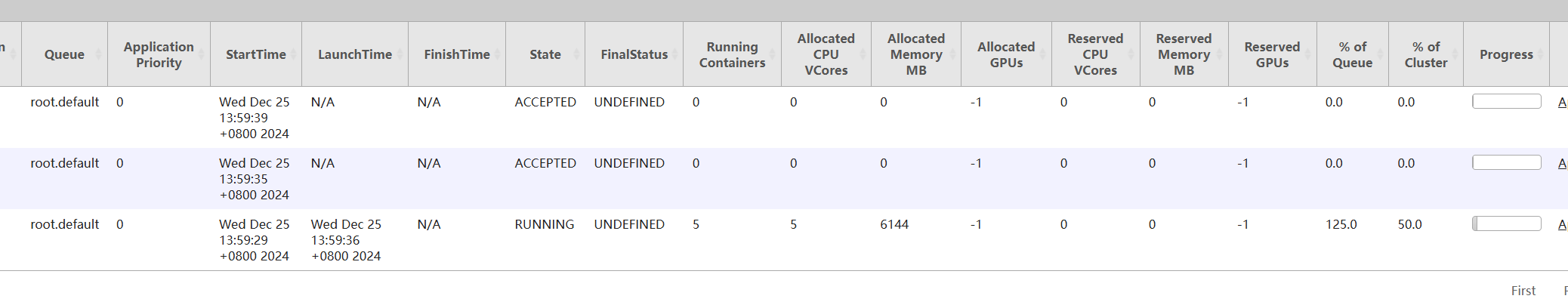Click the Progress column header
The width and height of the screenshot is (1568, 305).
[x=1506, y=54]
